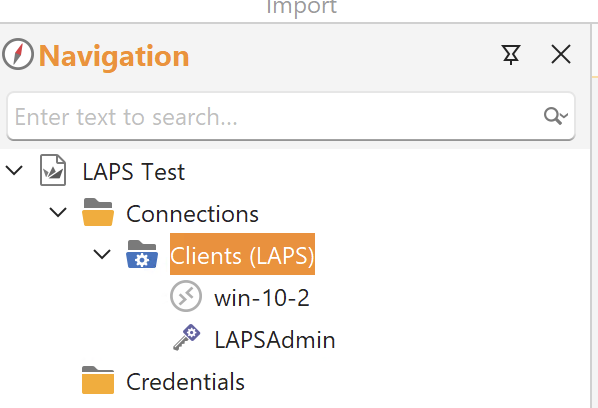Click the Connections folder icon
The height and width of the screenshot is (408, 598).
point(98,212)
